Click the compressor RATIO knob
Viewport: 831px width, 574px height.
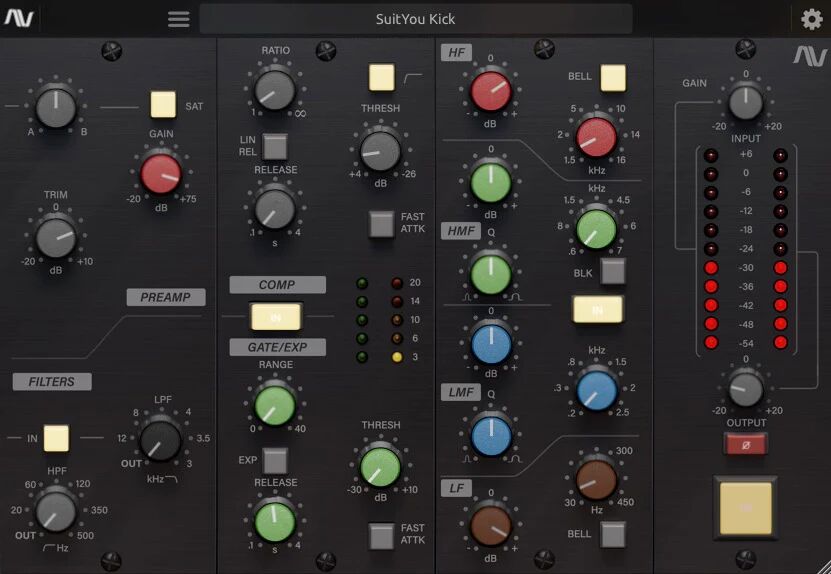275,89
